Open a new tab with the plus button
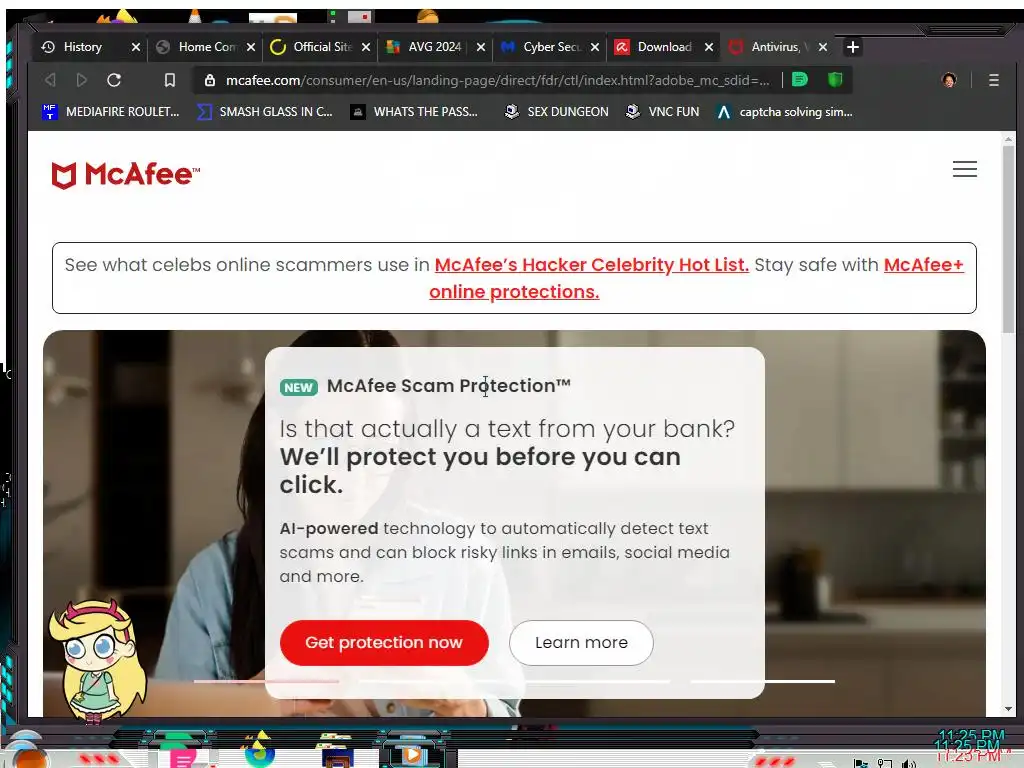The width and height of the screenshot is (1024, 768). tap(852, 47)
